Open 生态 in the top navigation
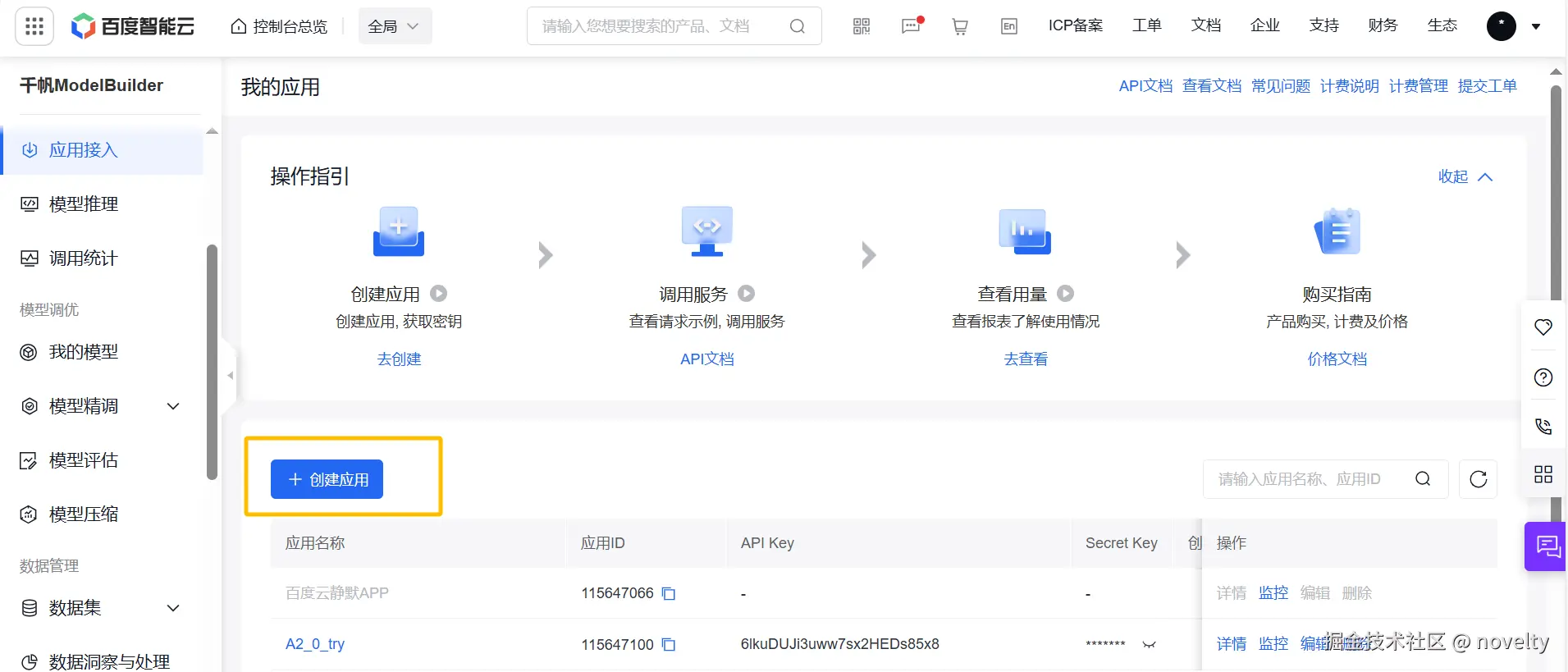 click(x=1442, y=25)
